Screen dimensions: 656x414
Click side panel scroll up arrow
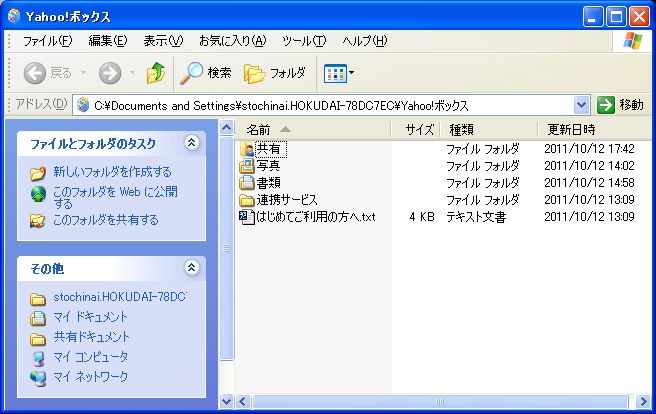click(226, 128)
